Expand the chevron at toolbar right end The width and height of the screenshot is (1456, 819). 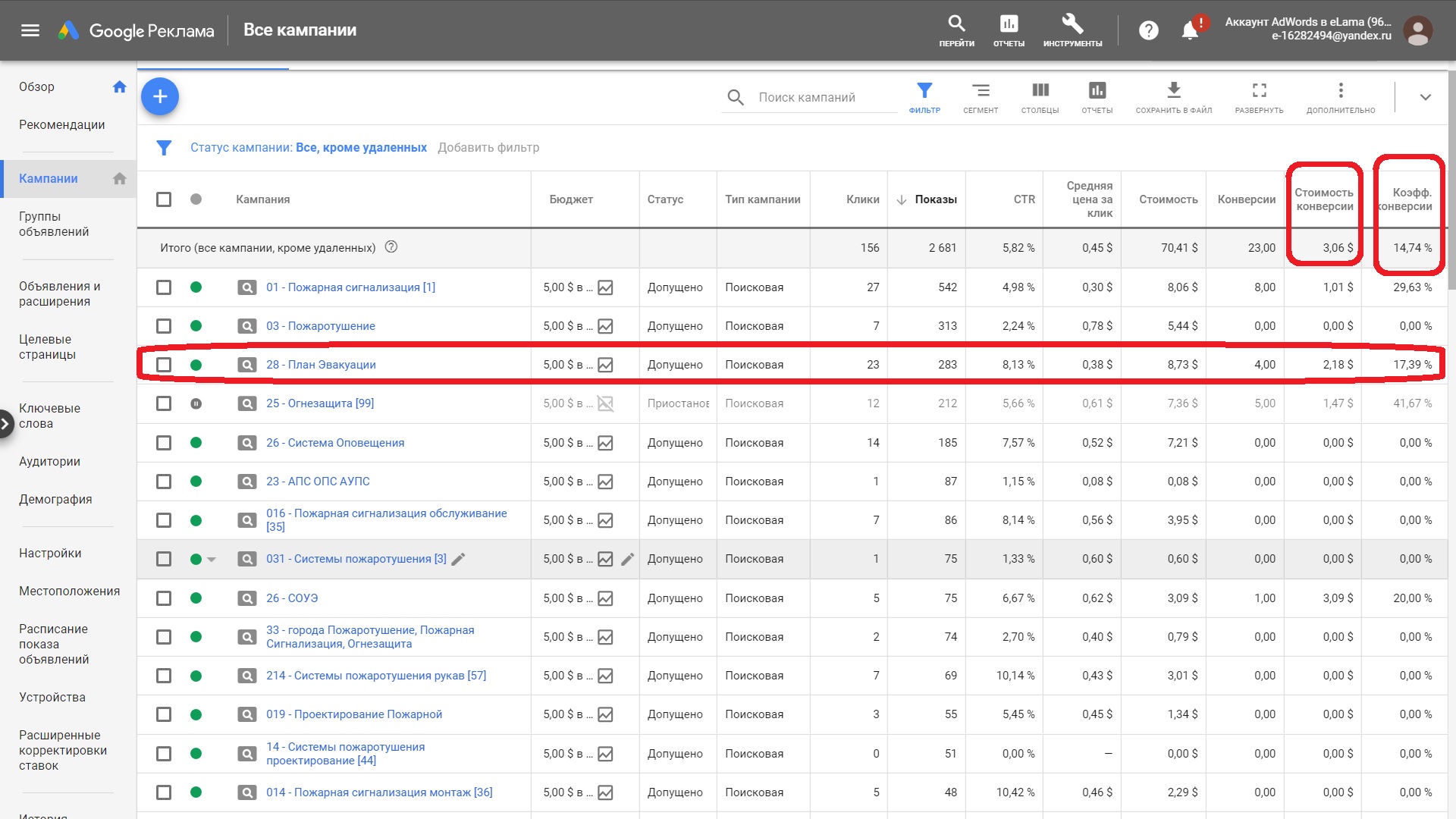[x=1425, y=97]
